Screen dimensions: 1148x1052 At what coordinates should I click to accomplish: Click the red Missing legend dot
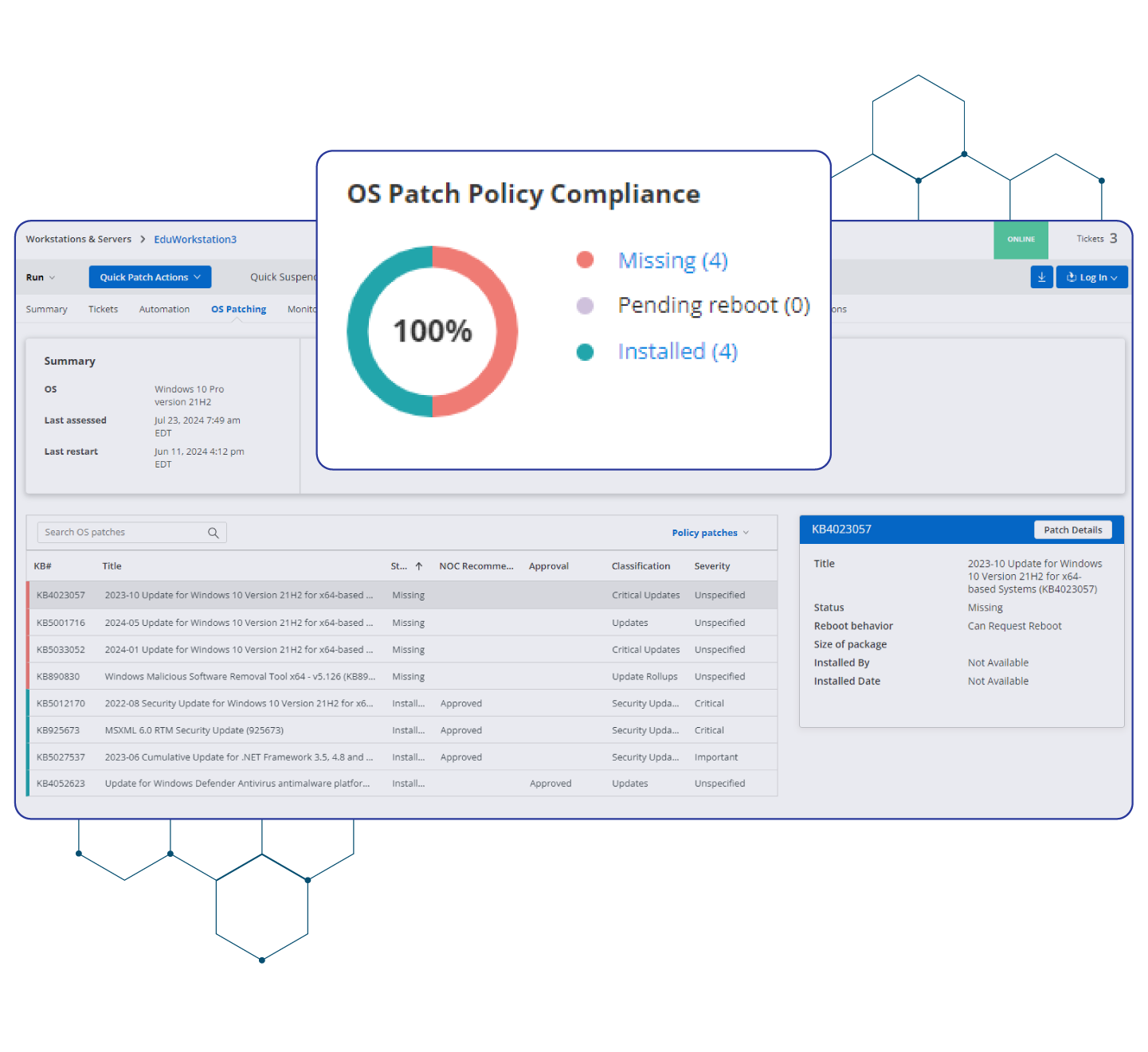click(x=585, y=260)
